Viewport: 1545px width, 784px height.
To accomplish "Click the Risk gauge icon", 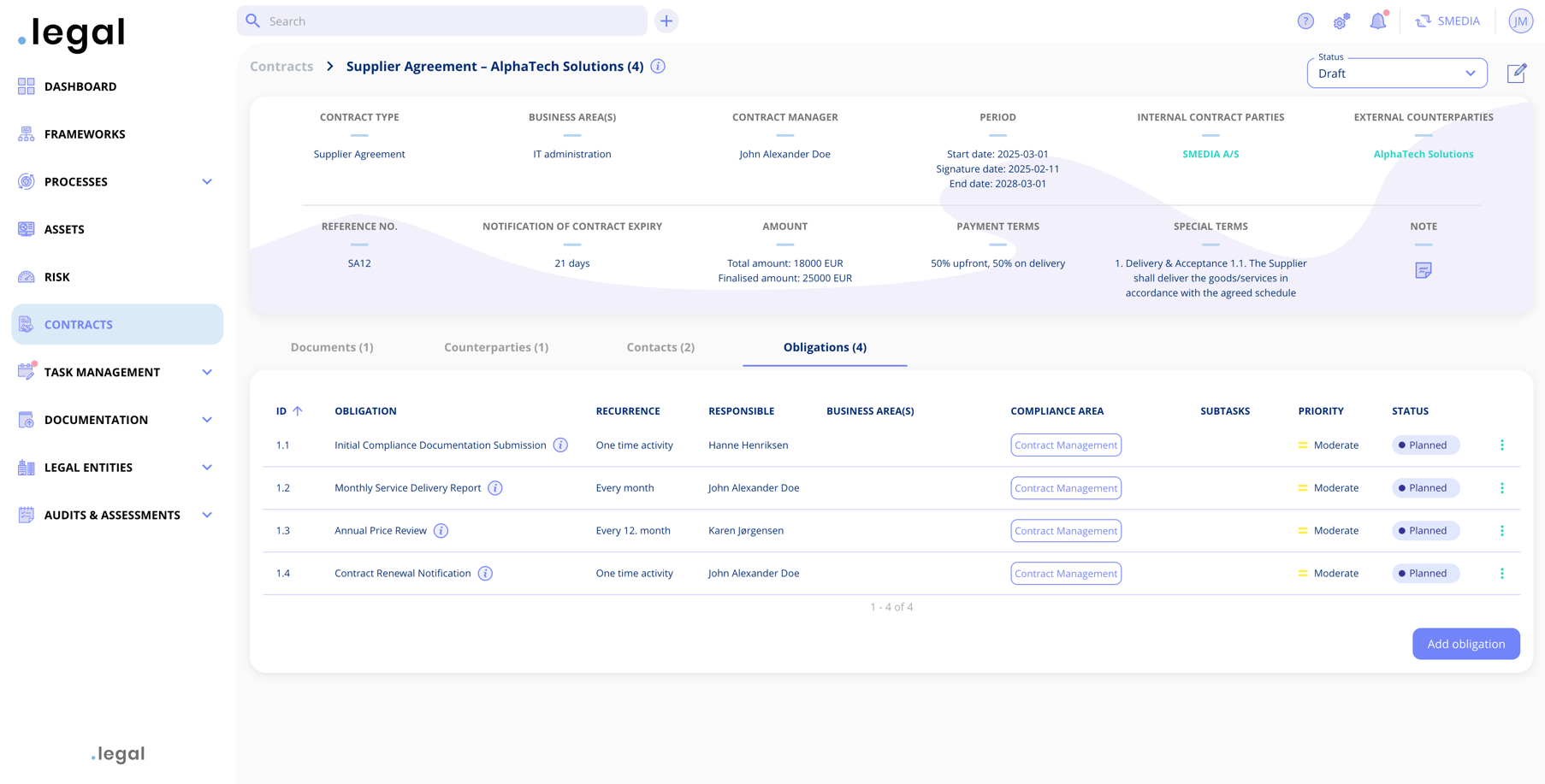I will [x=27, y=277].
